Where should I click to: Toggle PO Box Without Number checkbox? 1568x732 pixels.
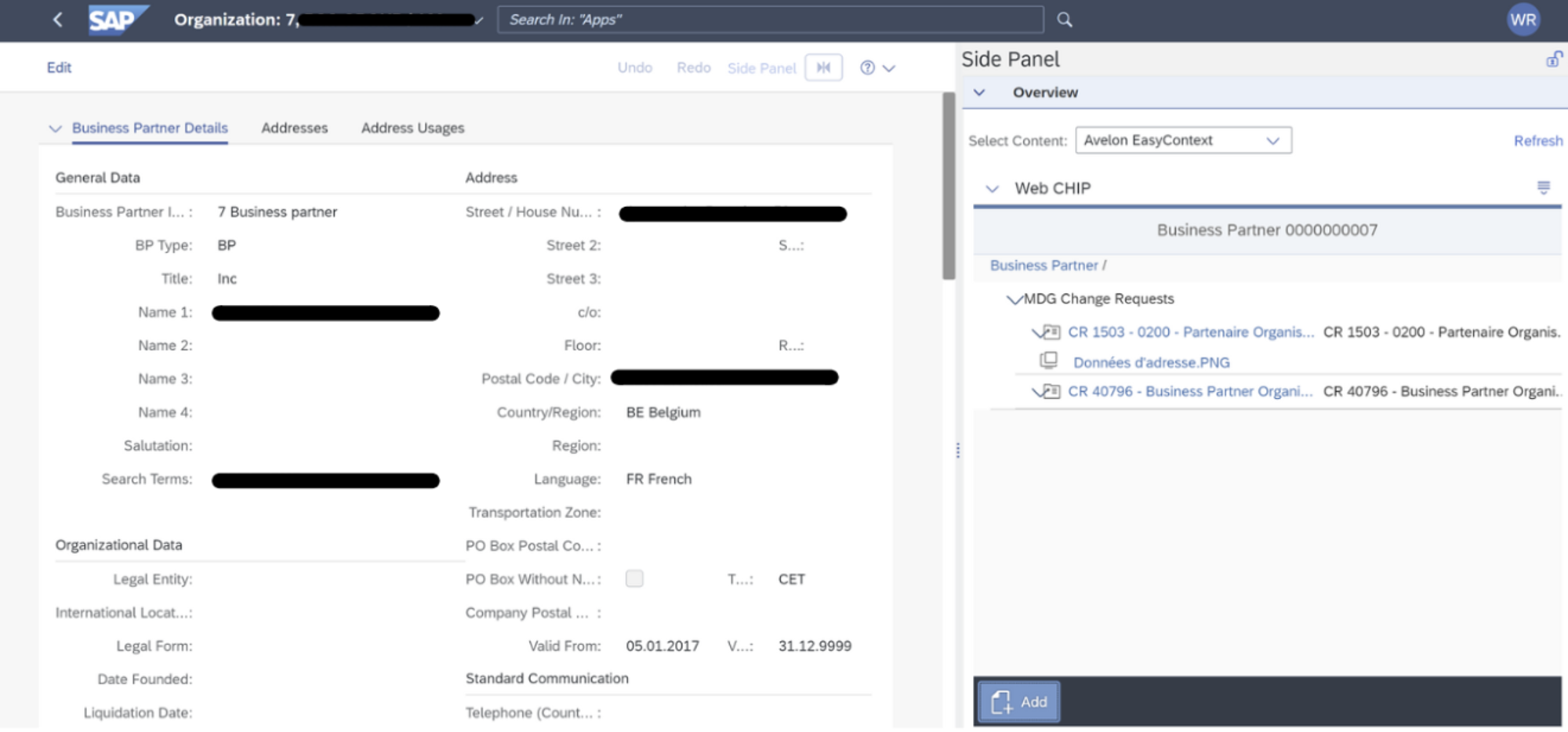point(634,578)
